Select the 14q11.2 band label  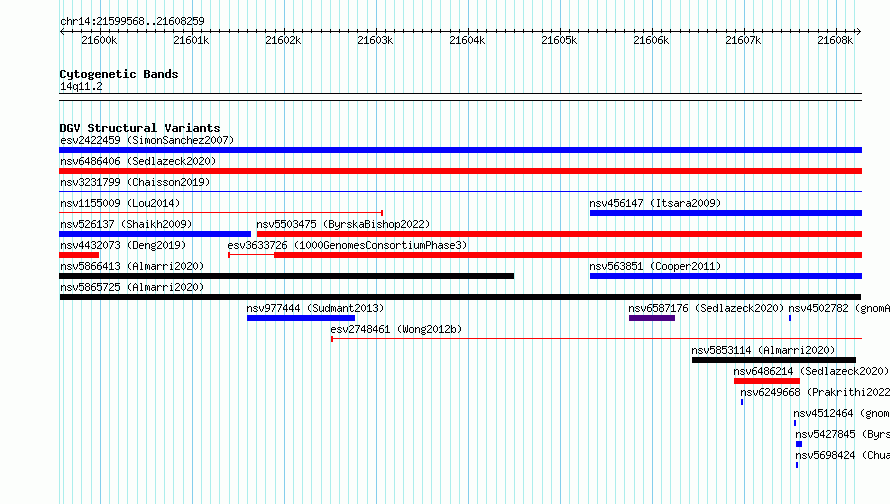click(x=81, y=86)
